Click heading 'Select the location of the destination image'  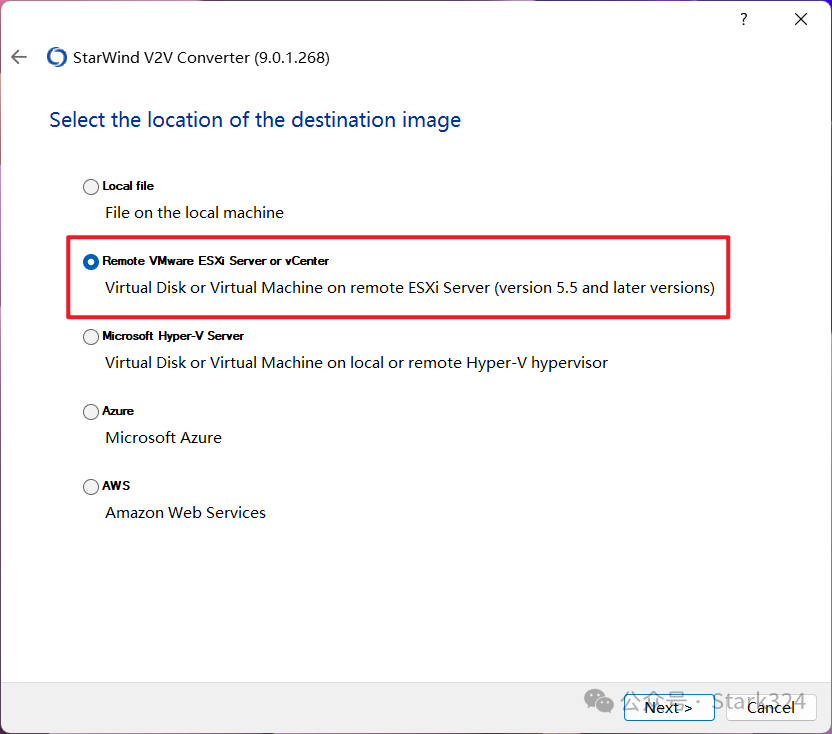pyautogui.click(x=255, y=120)
